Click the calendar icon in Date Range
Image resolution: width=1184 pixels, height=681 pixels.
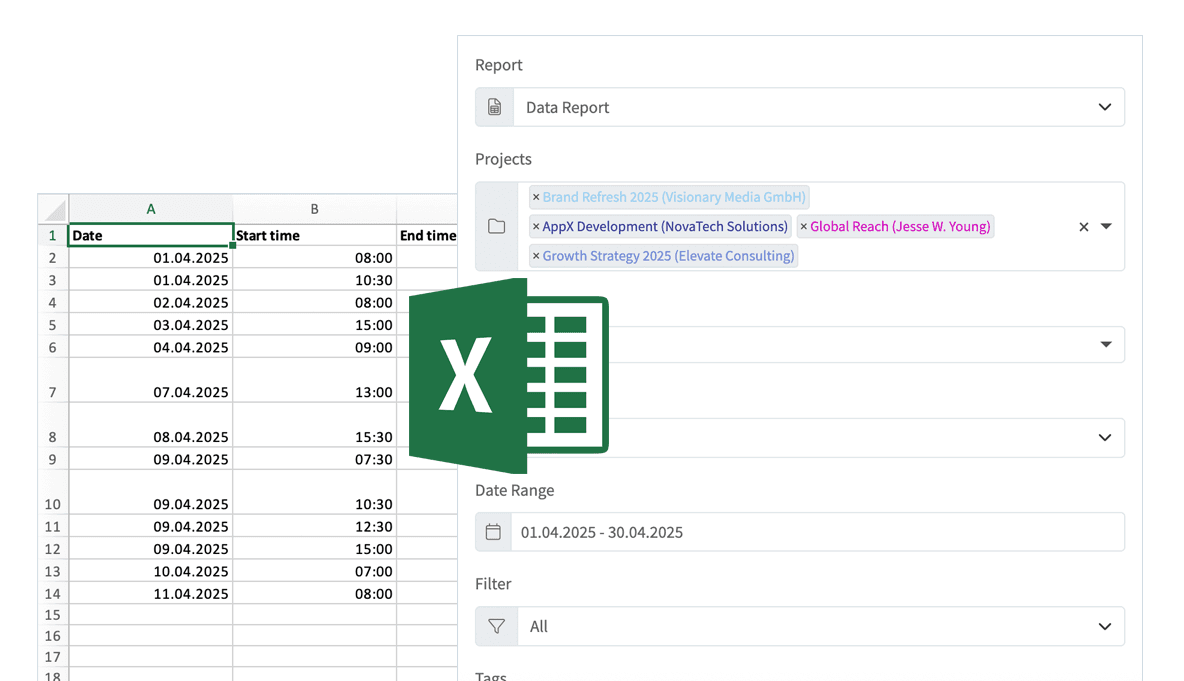point(495,531)
